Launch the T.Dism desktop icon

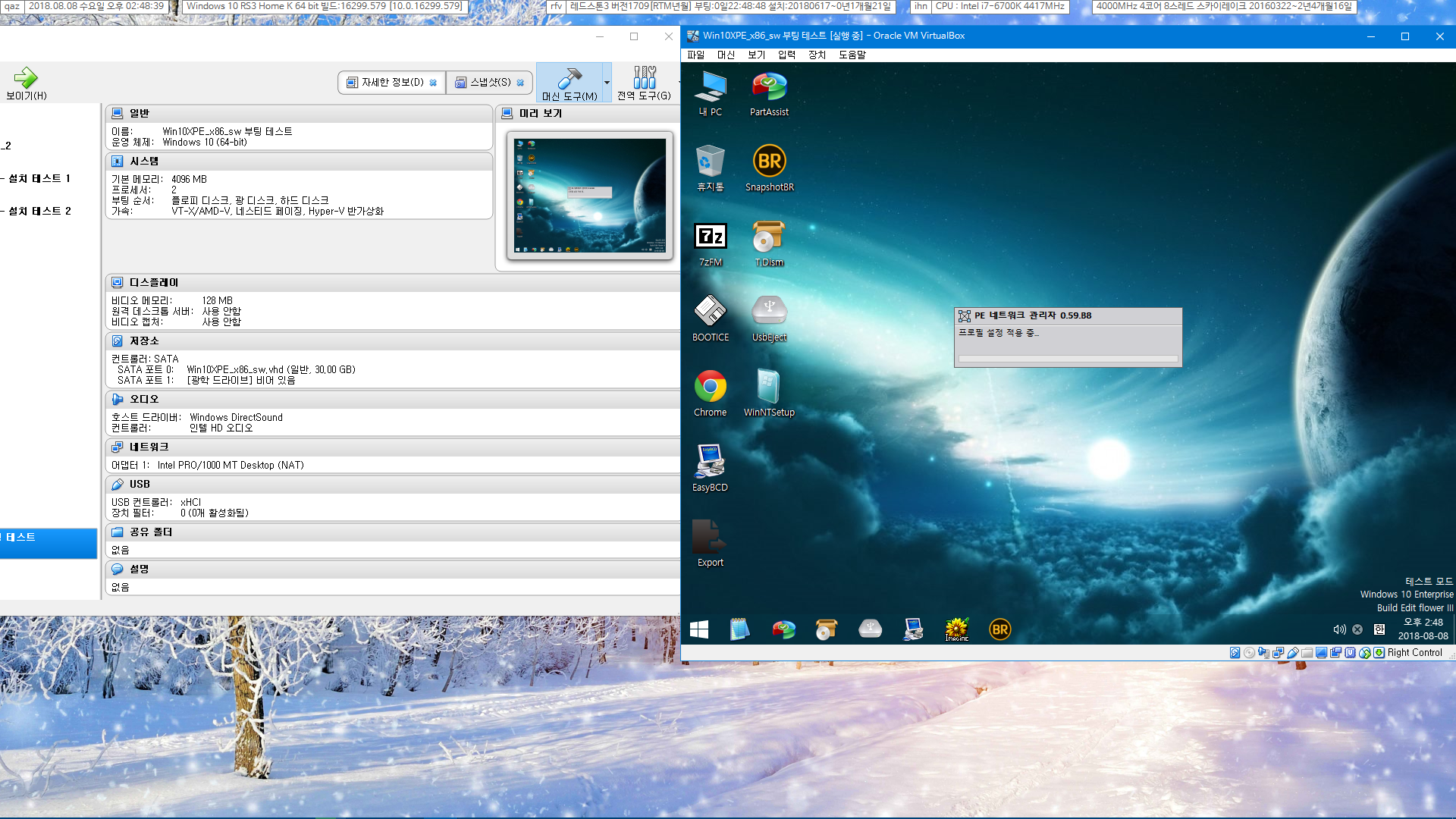(769, 243)
